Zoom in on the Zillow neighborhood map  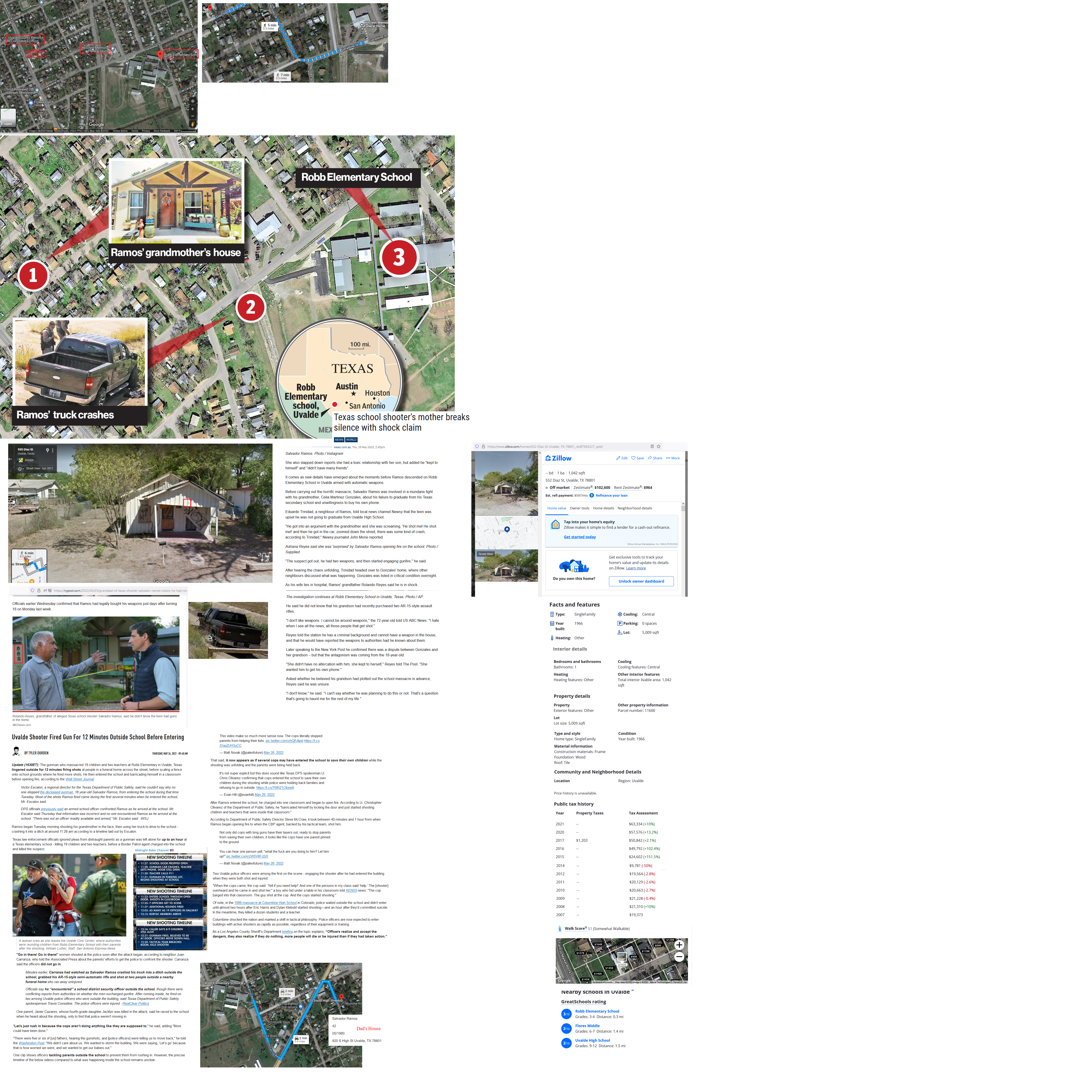[x=679, y=945]
